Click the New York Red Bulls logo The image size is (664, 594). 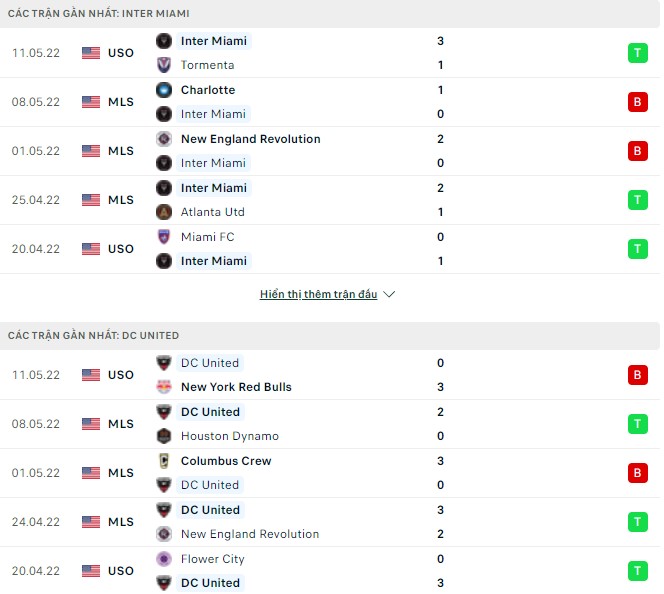(164, 387)
